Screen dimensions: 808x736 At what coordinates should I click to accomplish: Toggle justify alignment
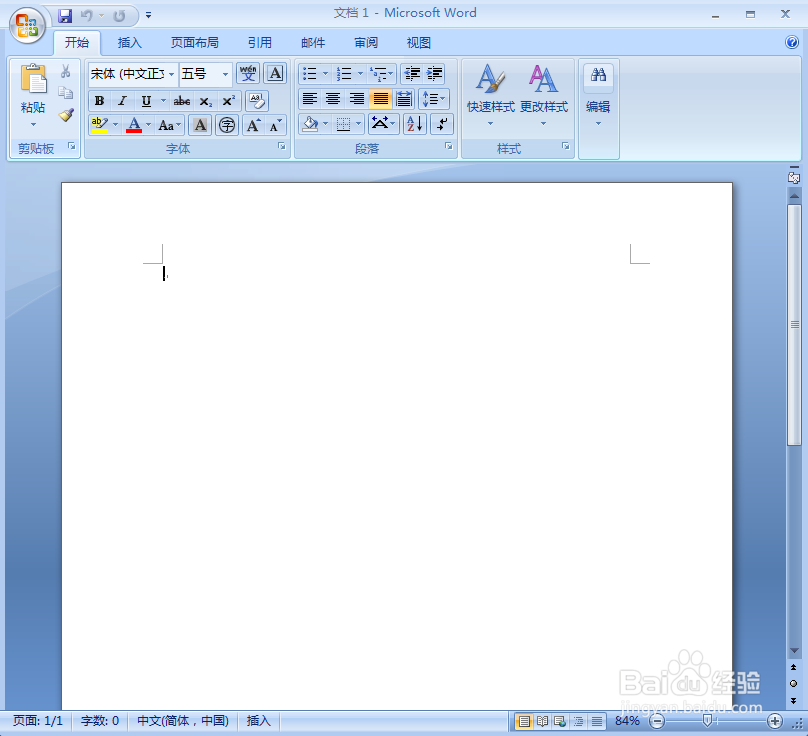(380, 98)
